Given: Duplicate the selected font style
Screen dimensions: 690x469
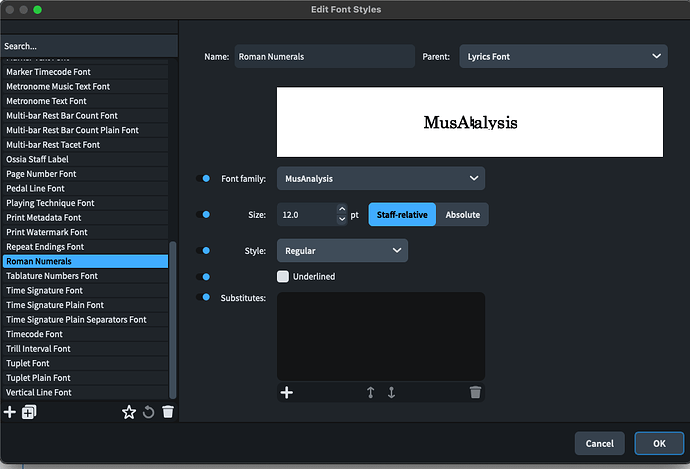Looking at the screenshot, I should [x=29, y=412].
